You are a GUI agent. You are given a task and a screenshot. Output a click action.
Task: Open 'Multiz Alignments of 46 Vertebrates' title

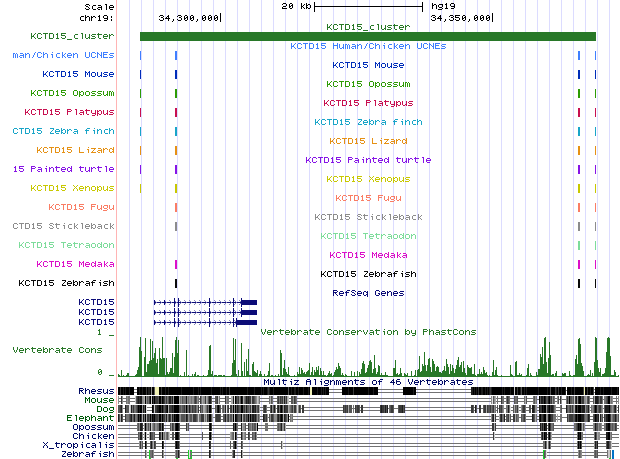(368, 382)
